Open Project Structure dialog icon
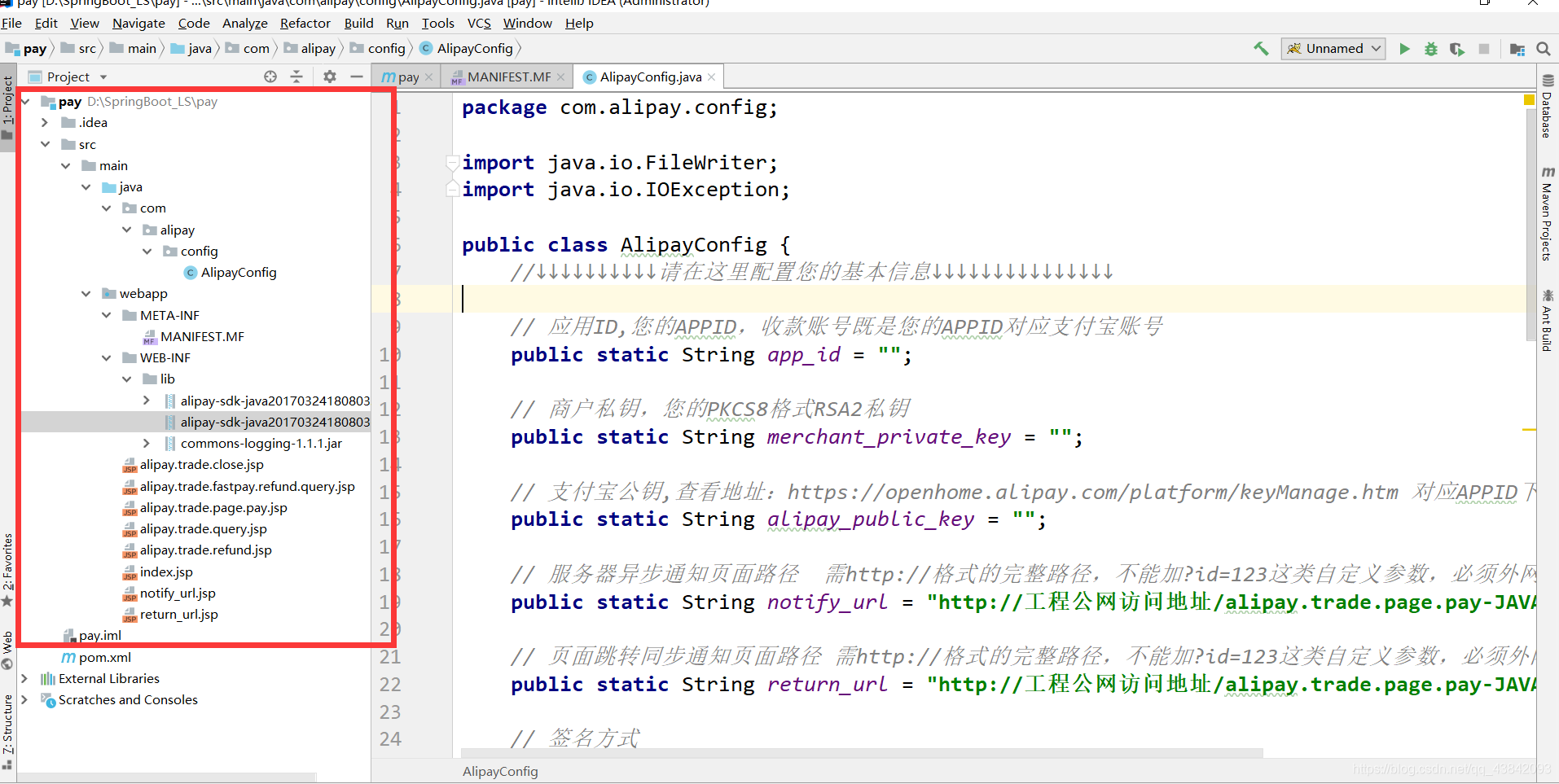Image resolution: width=1559 pixels, height=784 pixels. (x=1517, y=49)
